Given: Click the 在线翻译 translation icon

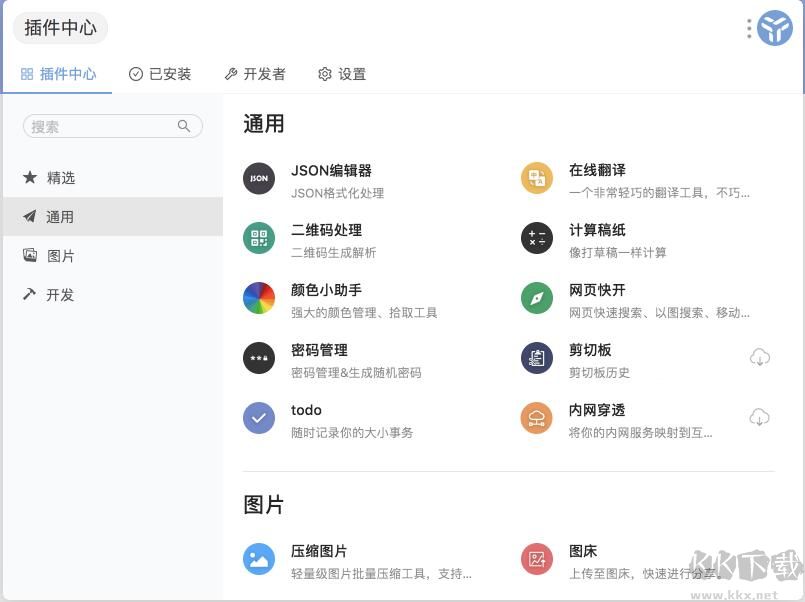Looking at the screenshot, I should (536, 178).
